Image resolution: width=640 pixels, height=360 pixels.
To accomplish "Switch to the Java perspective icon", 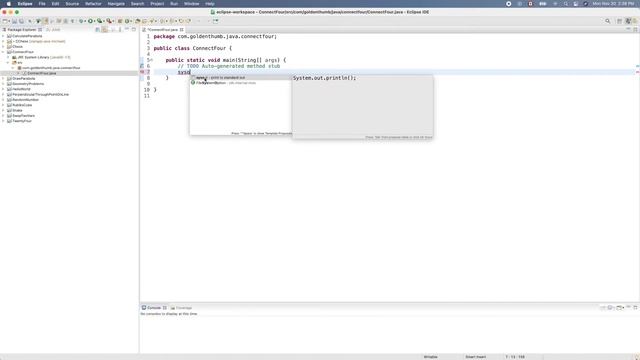I will point(628,21).
